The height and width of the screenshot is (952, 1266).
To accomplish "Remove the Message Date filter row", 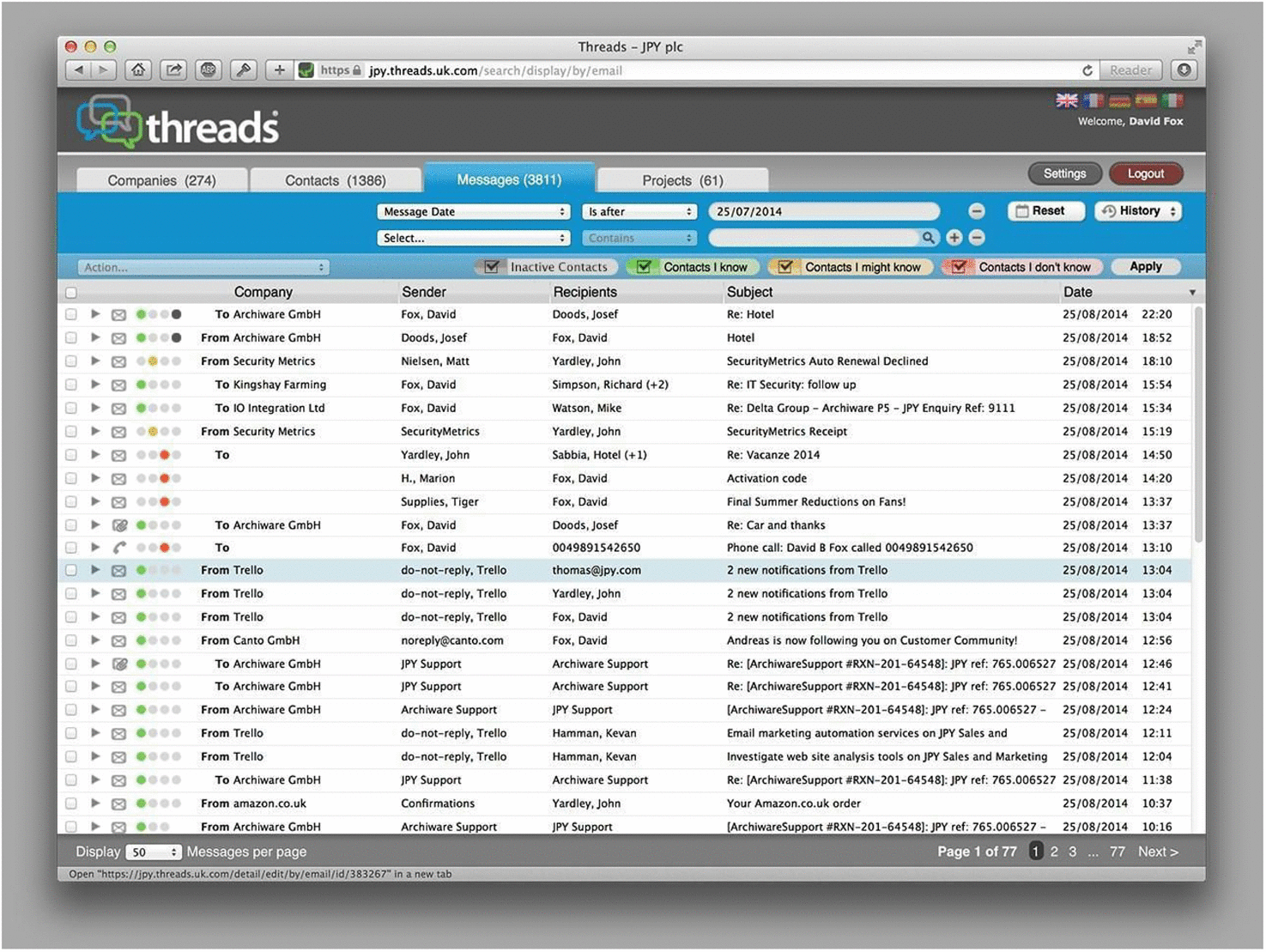I will [977, 211].
